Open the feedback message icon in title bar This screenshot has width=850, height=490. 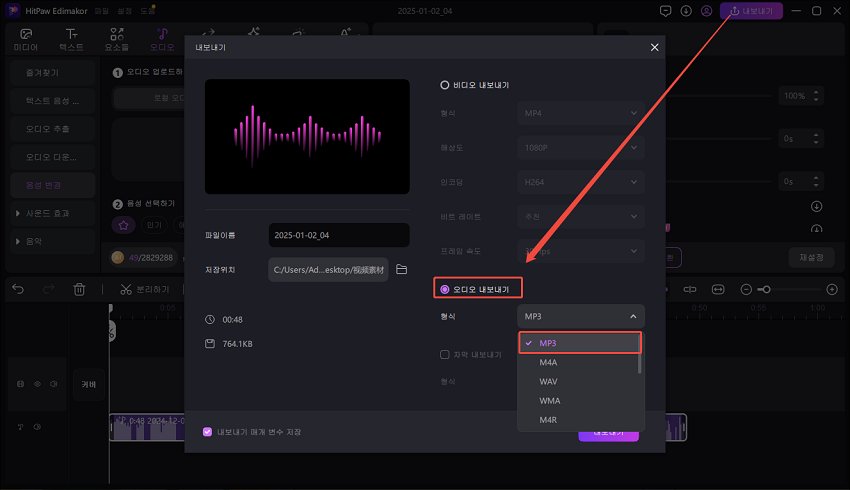[x=665, y=11]
